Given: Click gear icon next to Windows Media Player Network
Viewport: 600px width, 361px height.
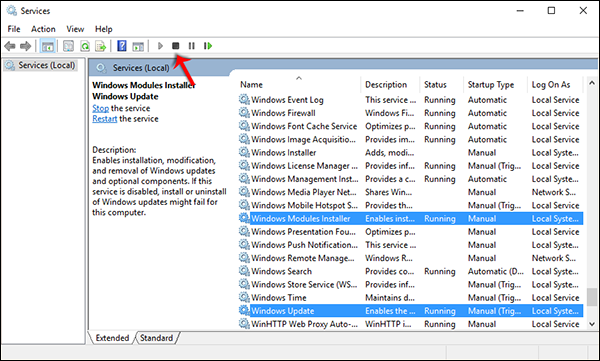Looking at the screenshot, I should point(244,192).
